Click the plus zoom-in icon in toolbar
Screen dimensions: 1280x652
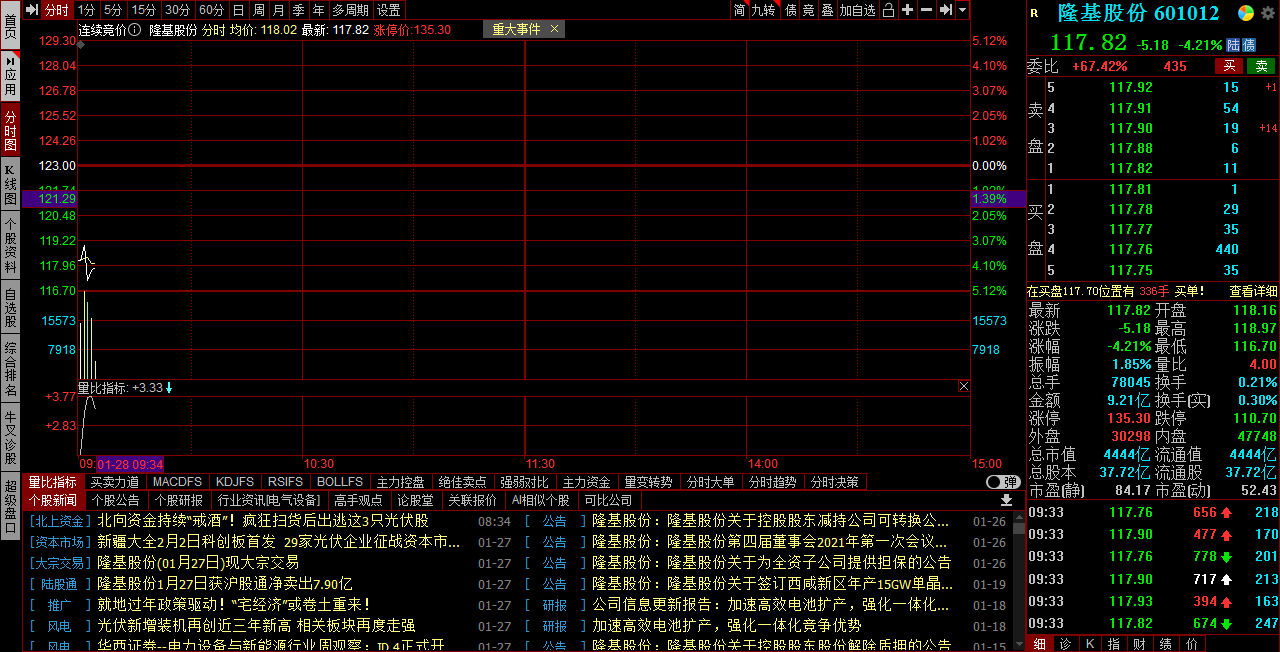coord(907,10)
